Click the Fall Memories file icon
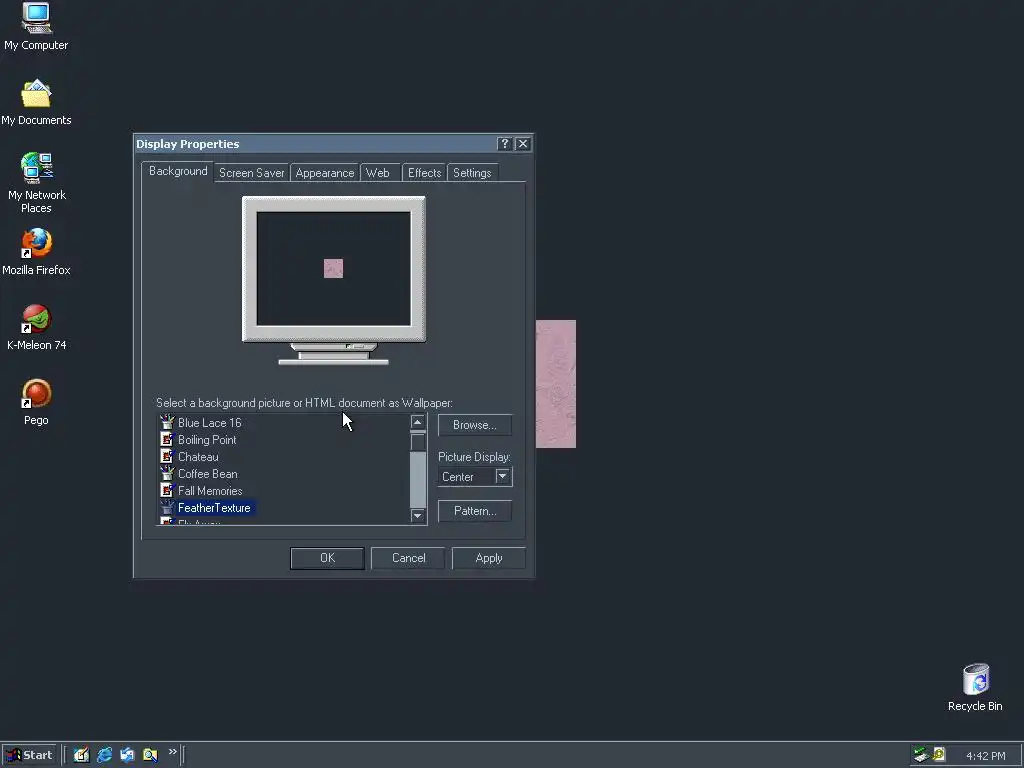The height and width of the screenshot is (768, 1024). click(x=167, y=490)
